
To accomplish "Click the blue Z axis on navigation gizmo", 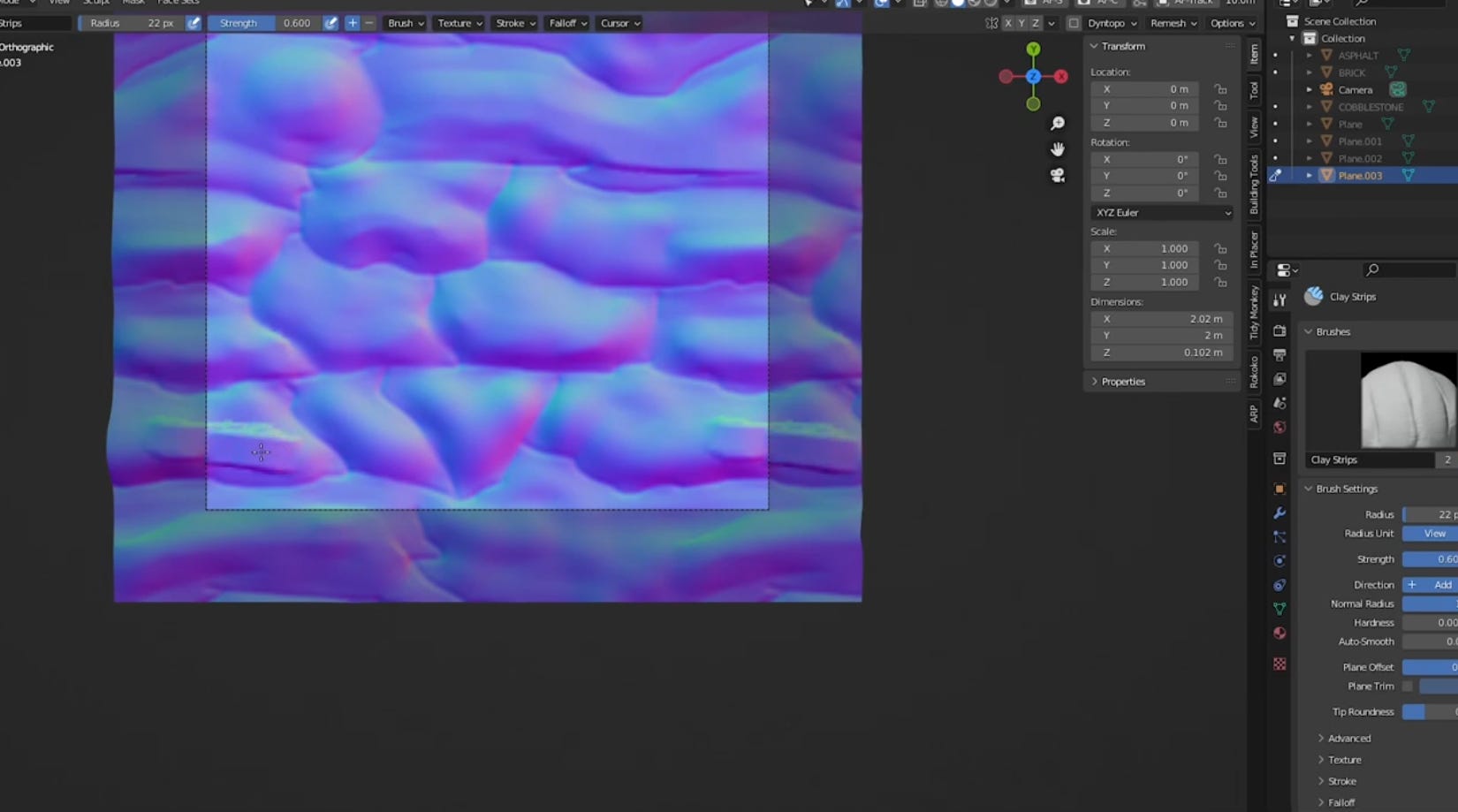I will 1033,77.
